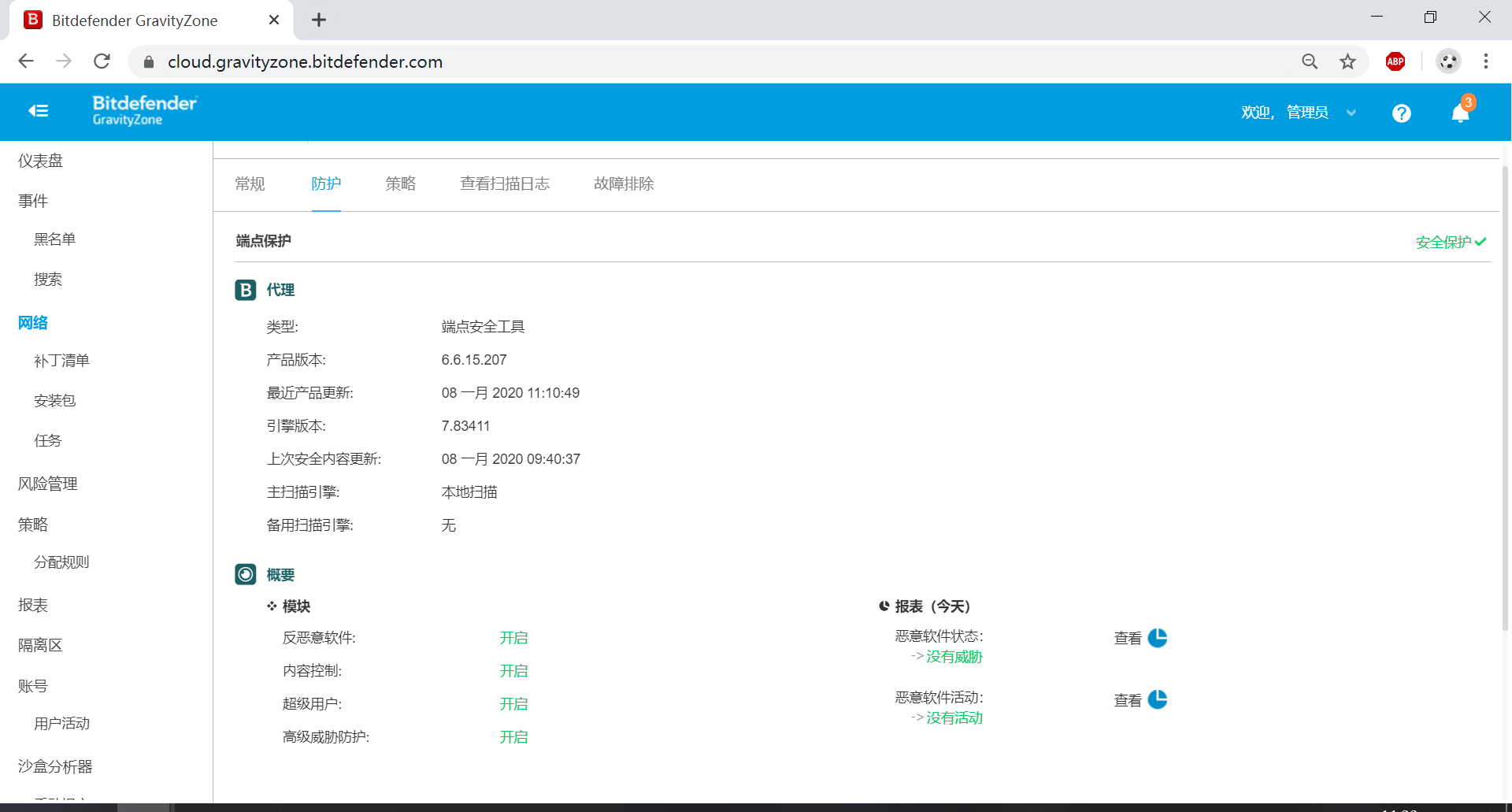The width and height of the screenshot is (1512, 812).
Task: Click the 内容控制 开启 status
Action: point(513,671)
